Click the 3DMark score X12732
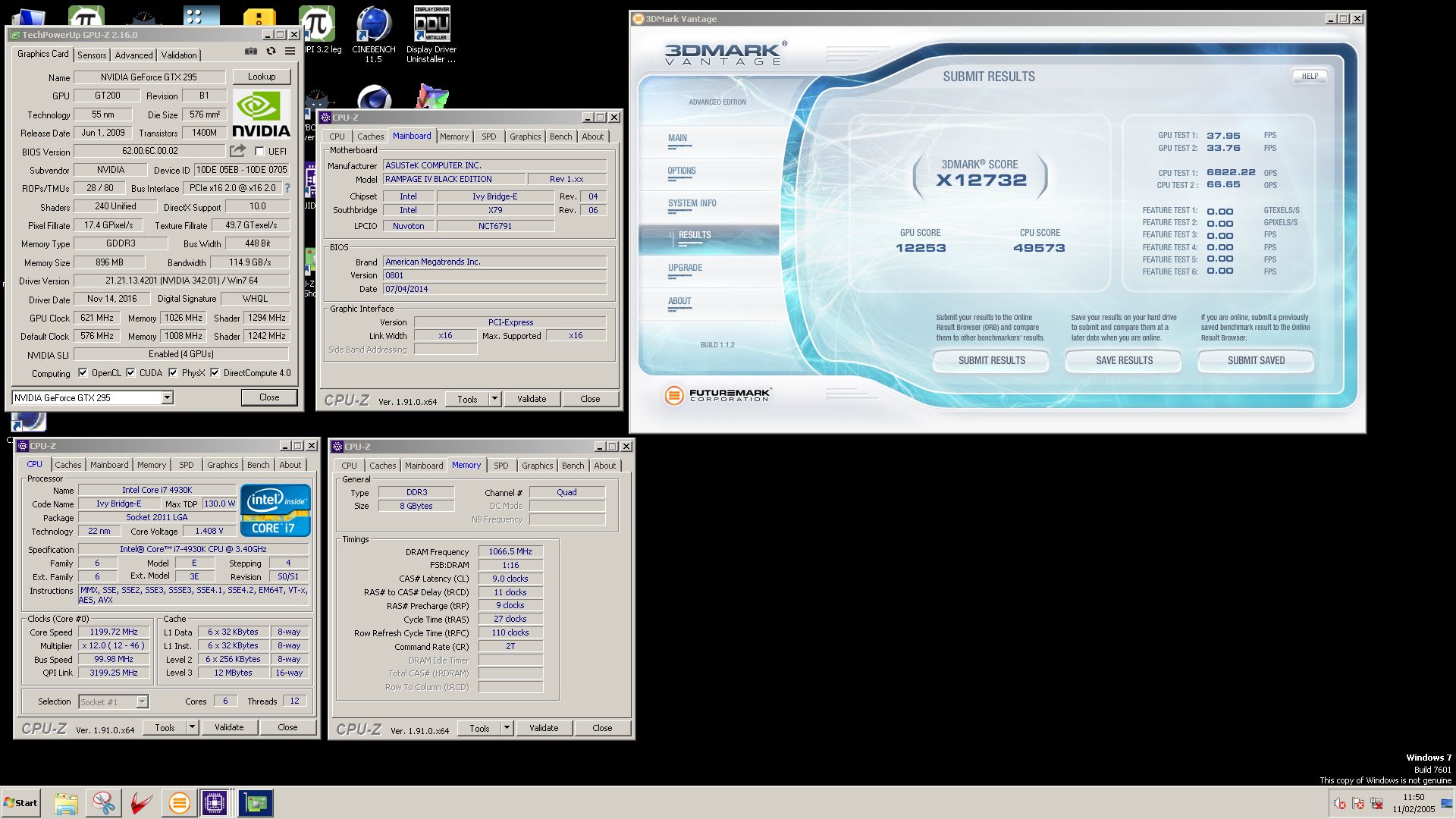The height and width of the screenshot is (819, 1456). coord(981,180)
